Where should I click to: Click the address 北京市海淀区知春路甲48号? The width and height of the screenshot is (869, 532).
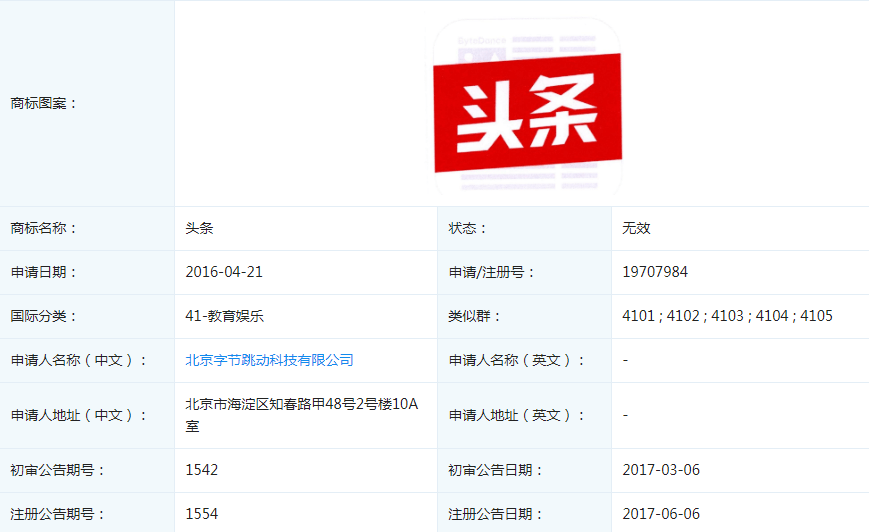click(x=301, y=415)
